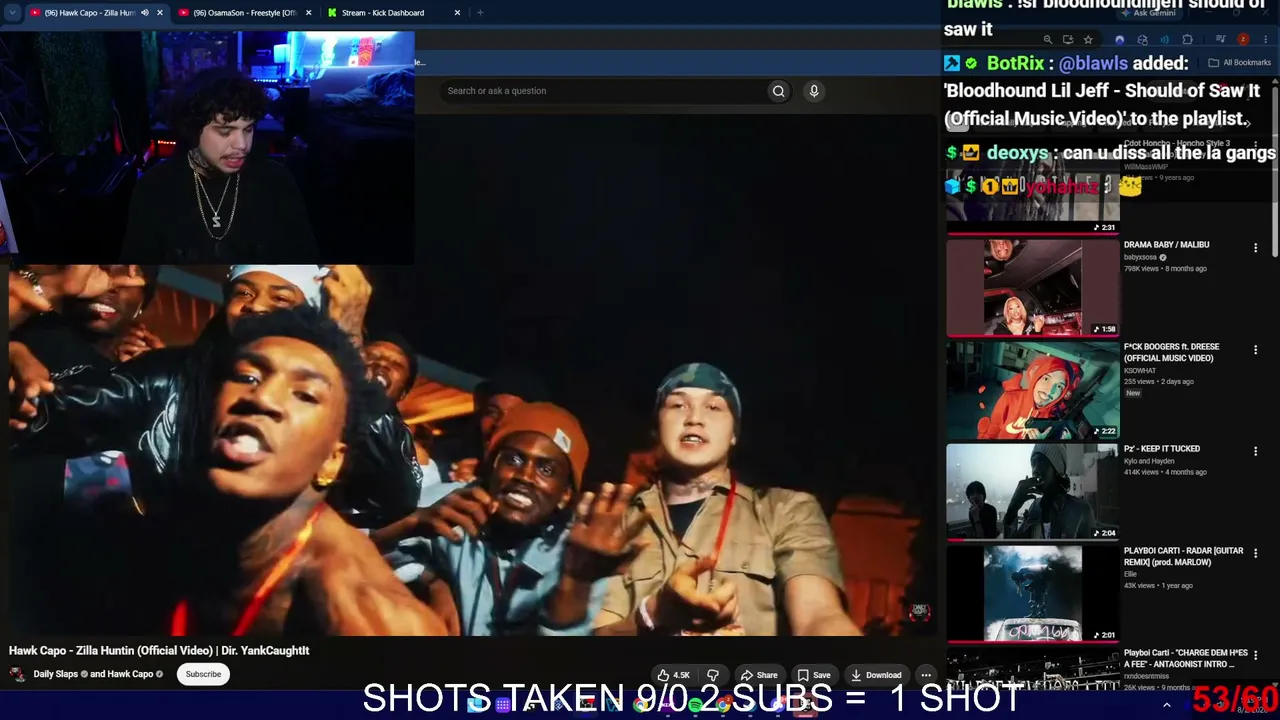The width and height of the screenshot is (1280, 720).
Task: Open the red Z profile avatar
Action: click(x=1243, y=40)
